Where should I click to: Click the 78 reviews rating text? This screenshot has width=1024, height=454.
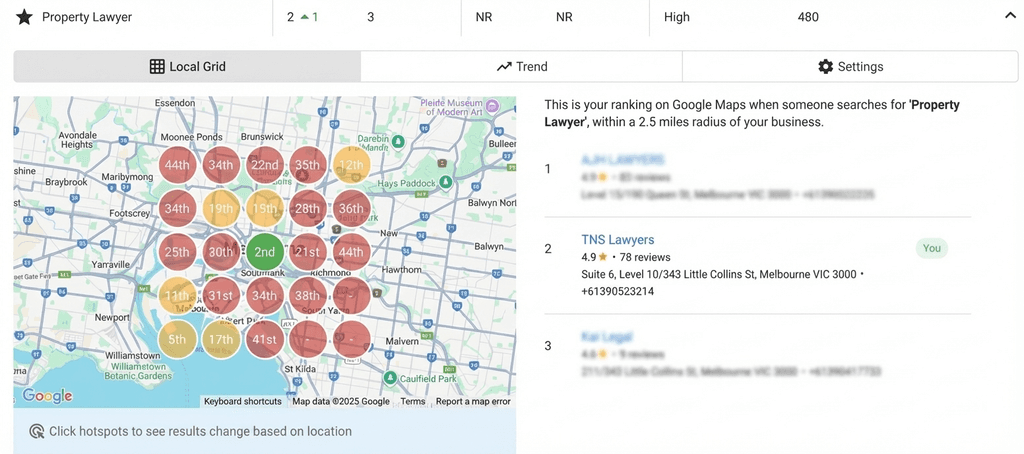(x=645, y=257)
